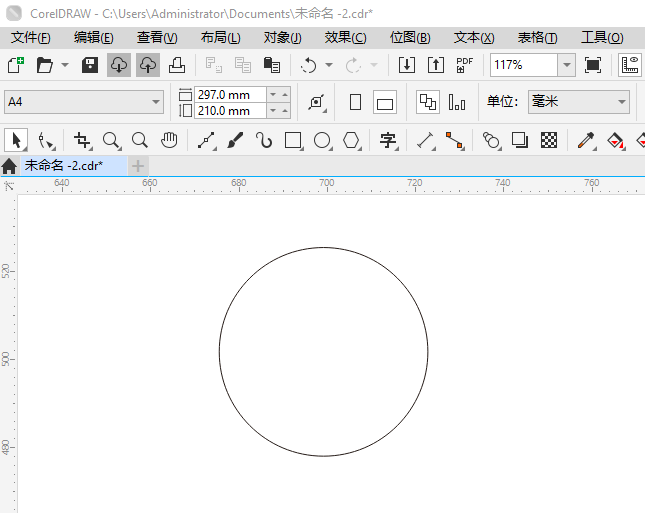Open the zoom level dropdown arrow
The width and height of the screenshot is (645, 513).
tap(566, 65)
